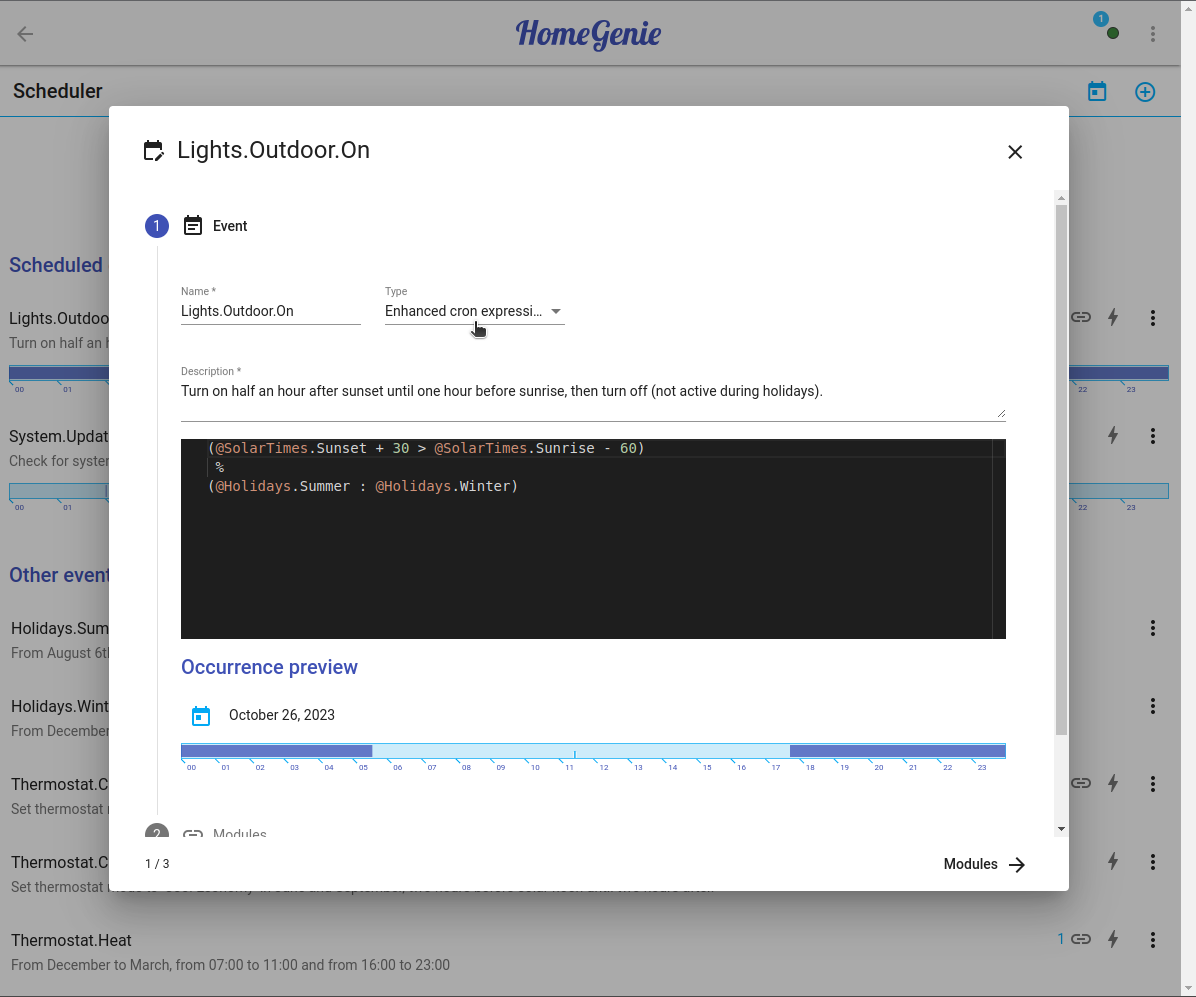Select the Thermostat.Heat schedule row
Screen dimensions: 1196x997
[x=590, y=952]
